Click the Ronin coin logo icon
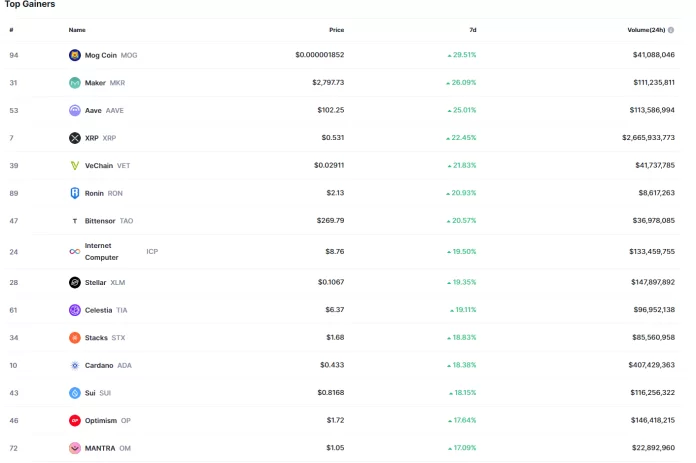The height and width of the screenshot is (463, 696). click(x=75, y=193)
